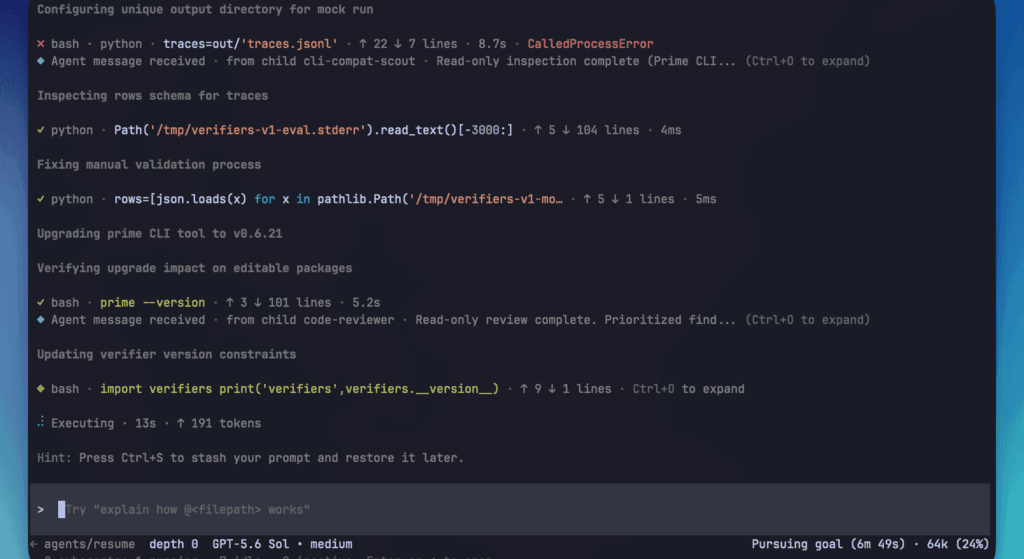Click the checkmark icon before Path read_text command
This screenshot has width=1024, height=559.
[x=40, y=130]
